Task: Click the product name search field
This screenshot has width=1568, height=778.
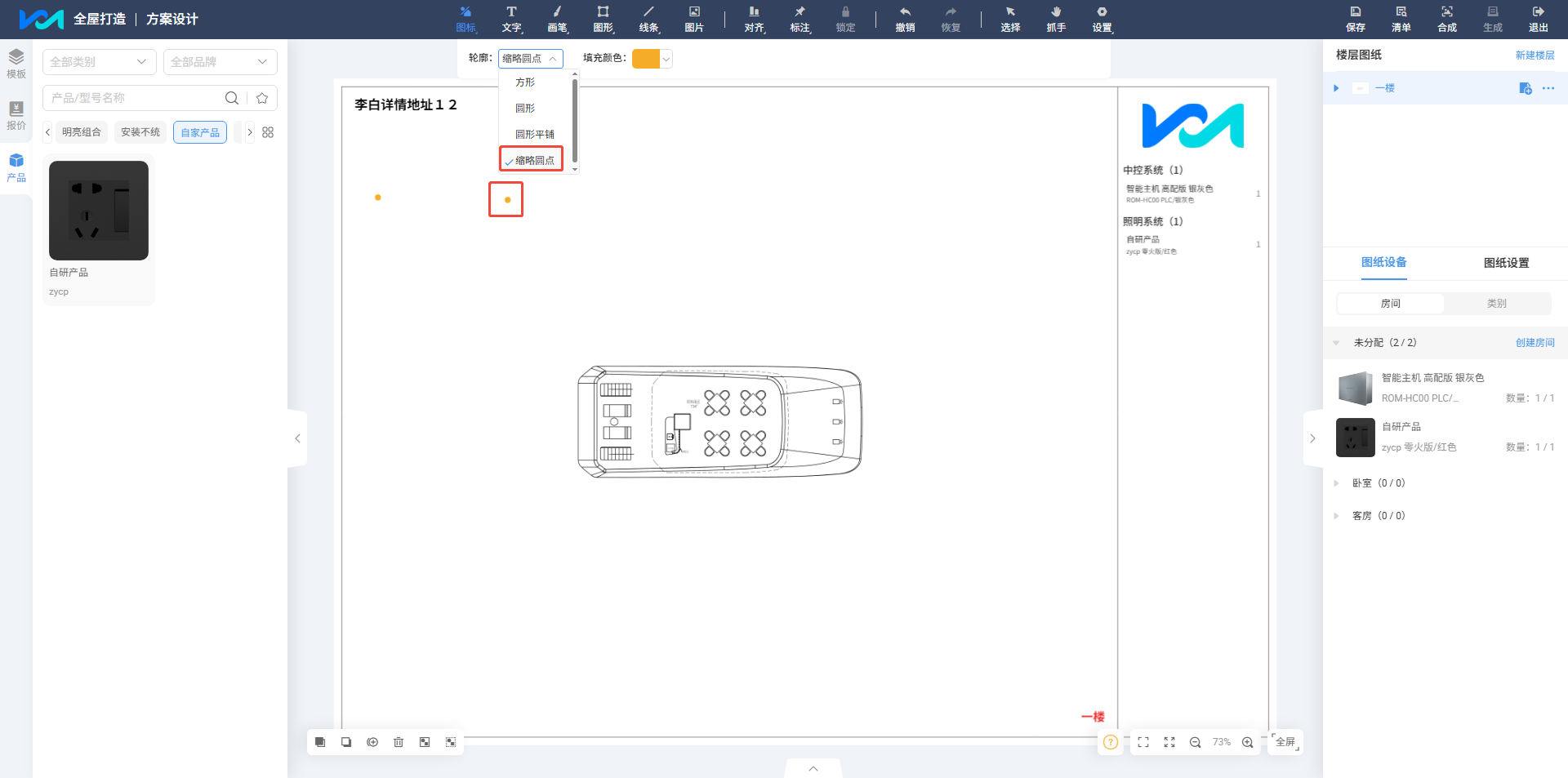Action: 135,98
